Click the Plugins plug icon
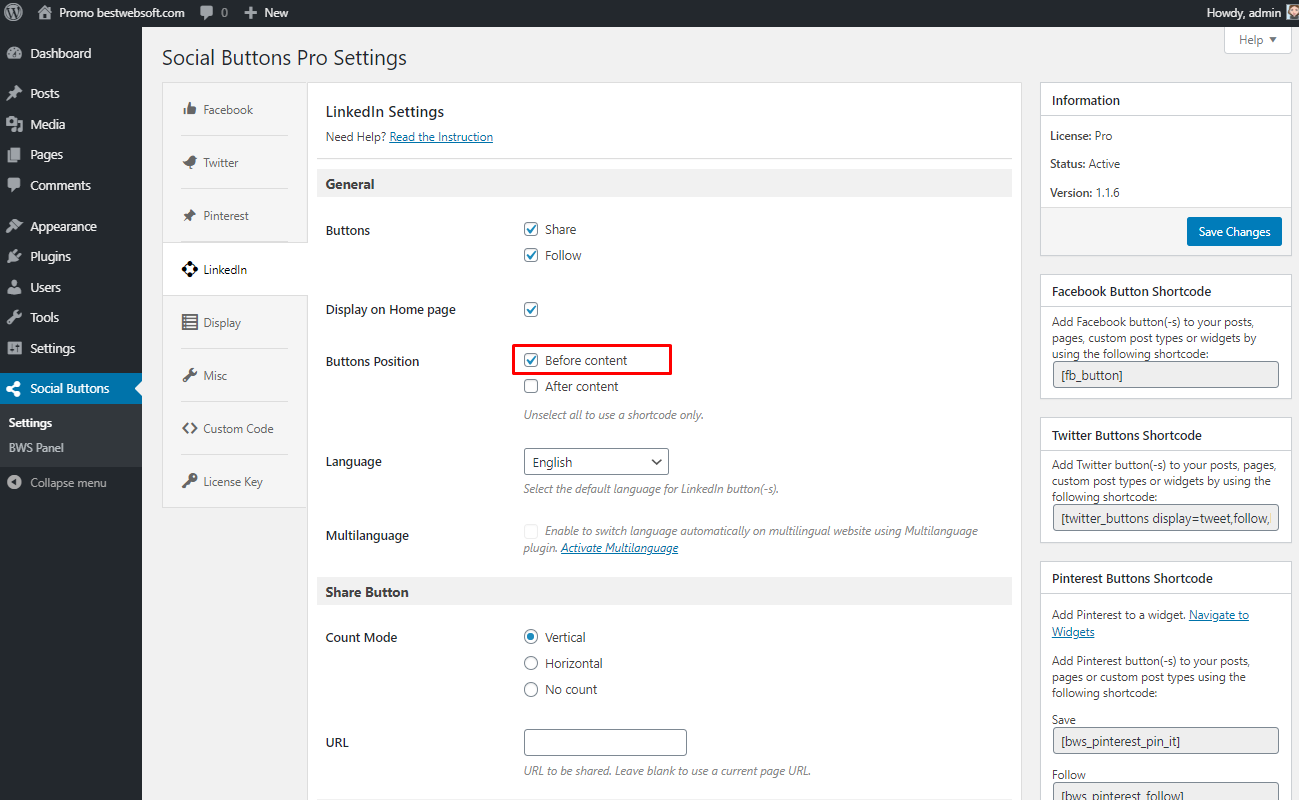 coord(14,257)
